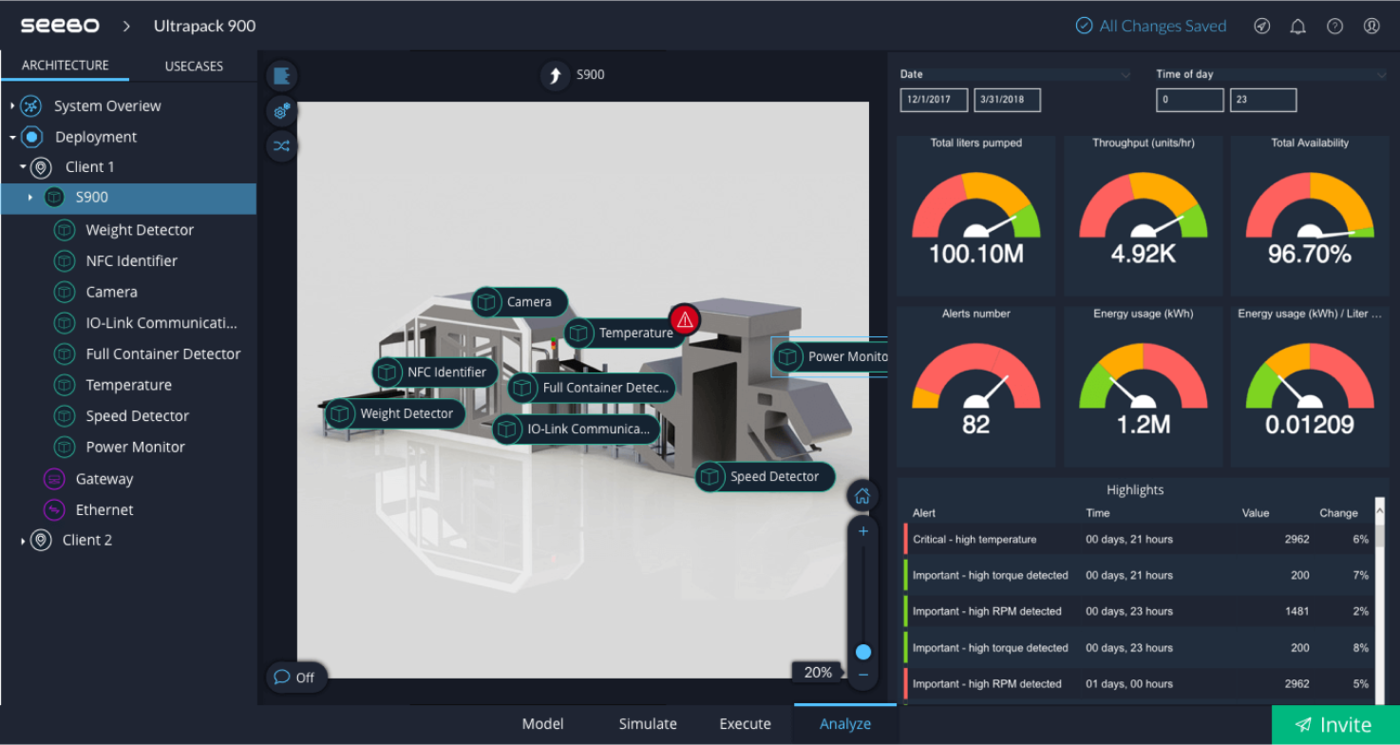Click the System Overview network icon

pos(31,106)
